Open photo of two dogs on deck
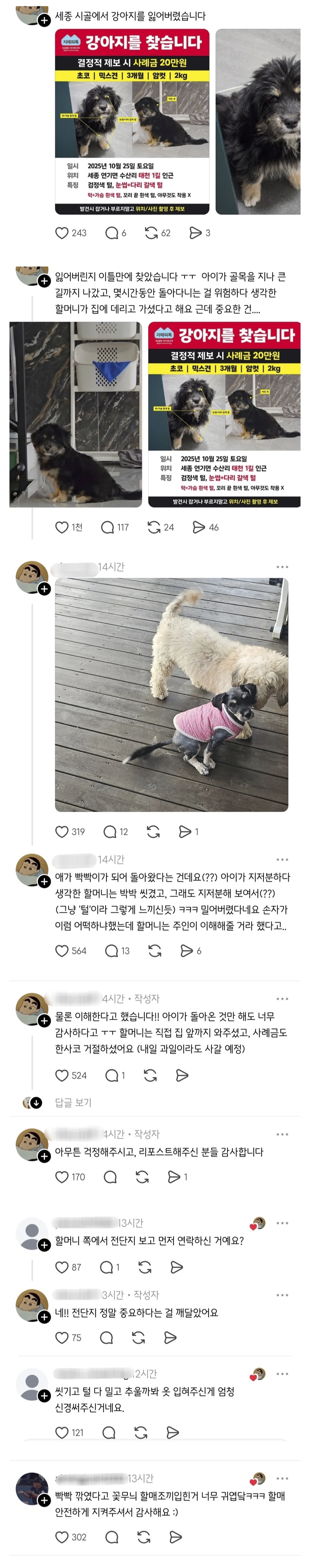The image size is (310, 1568). (172, 695)
